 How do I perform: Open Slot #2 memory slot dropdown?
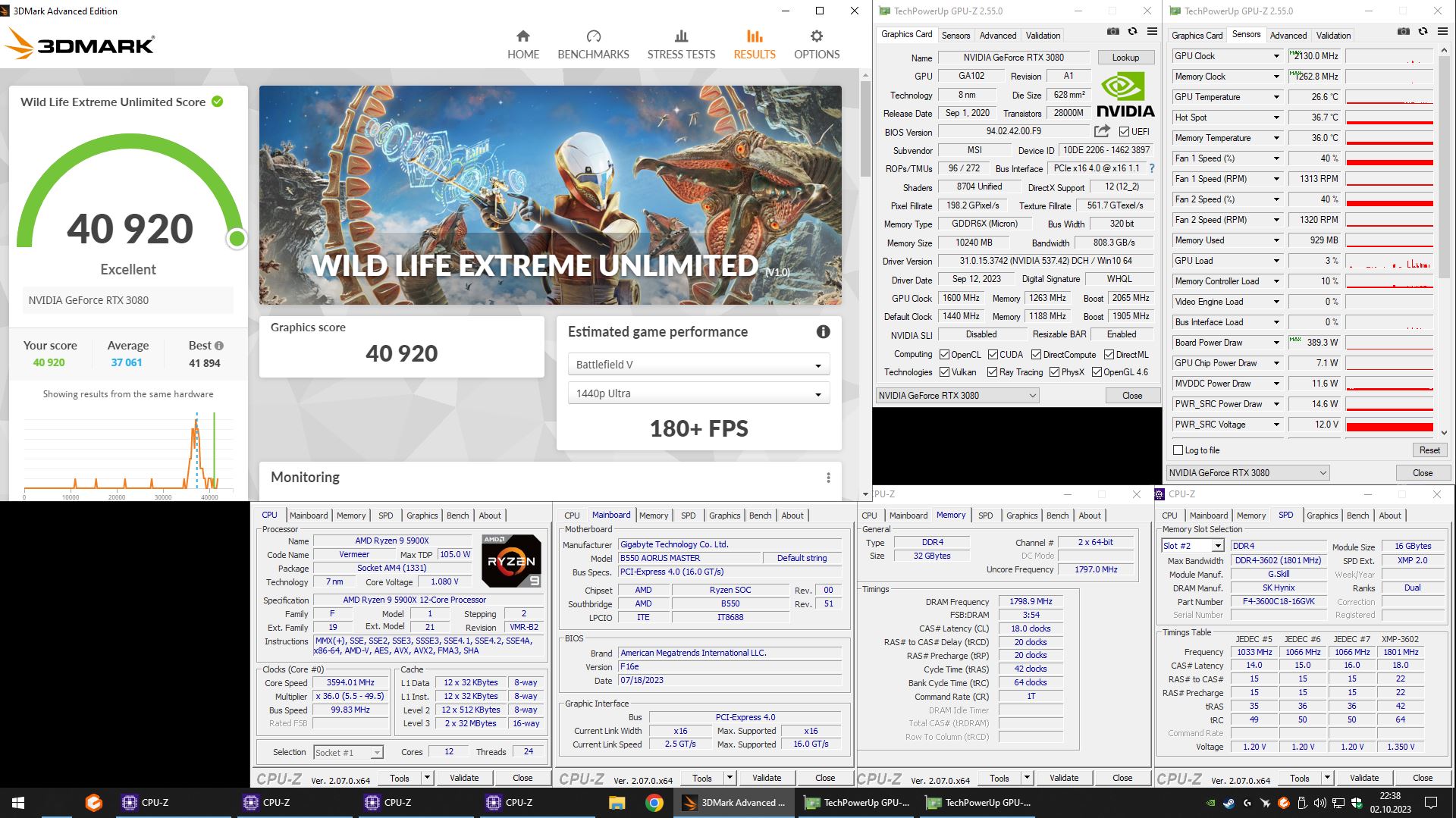point(1193,546)
